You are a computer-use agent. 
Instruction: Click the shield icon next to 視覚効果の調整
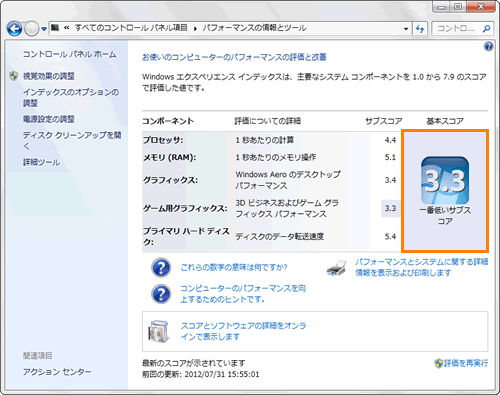(x=14, y=76)
